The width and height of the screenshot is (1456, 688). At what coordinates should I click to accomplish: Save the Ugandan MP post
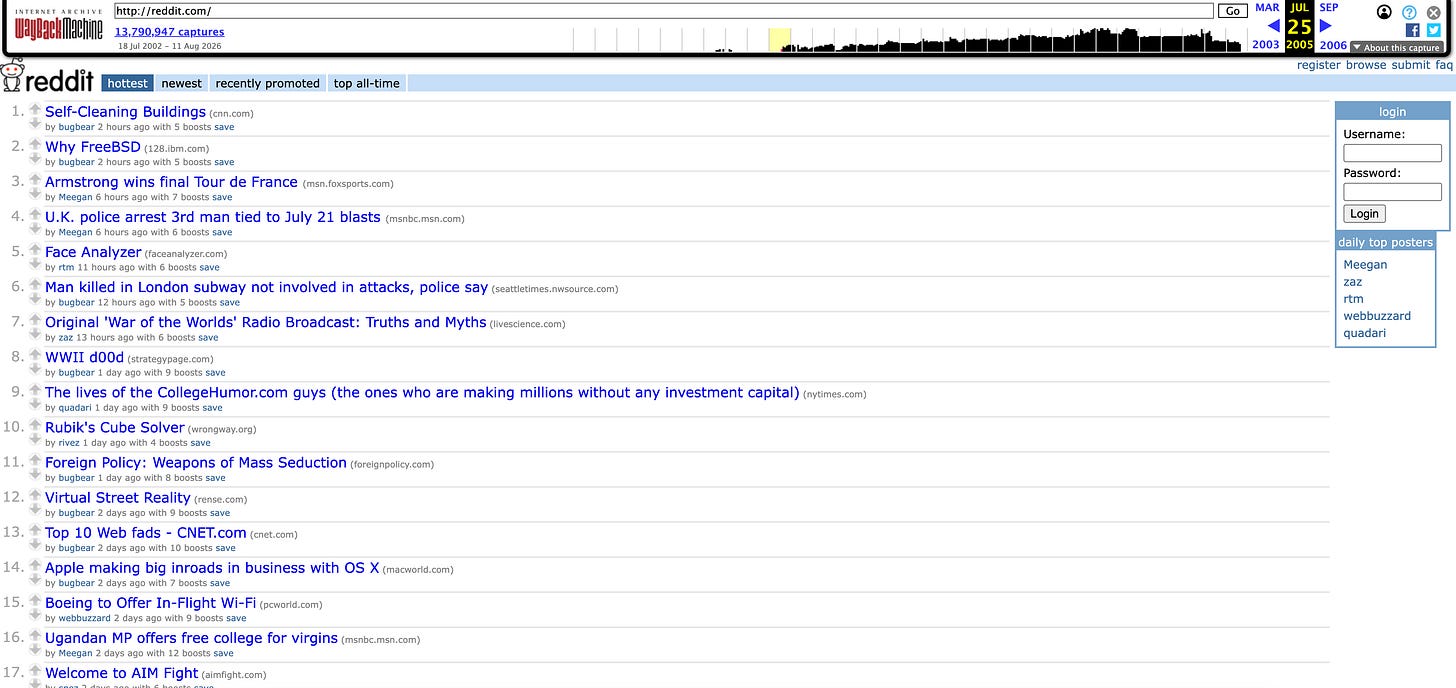point(223,653)
